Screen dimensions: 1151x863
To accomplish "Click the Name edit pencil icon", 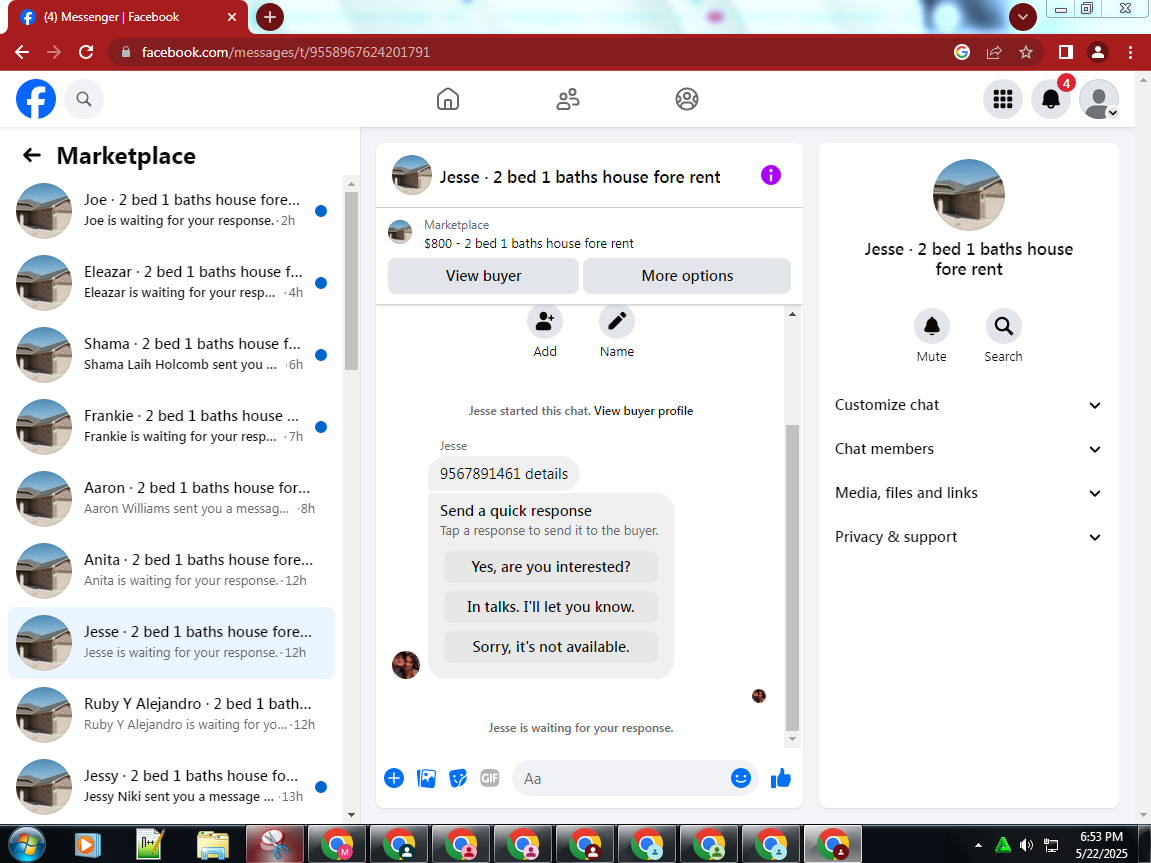I will [x=617, y=321].
